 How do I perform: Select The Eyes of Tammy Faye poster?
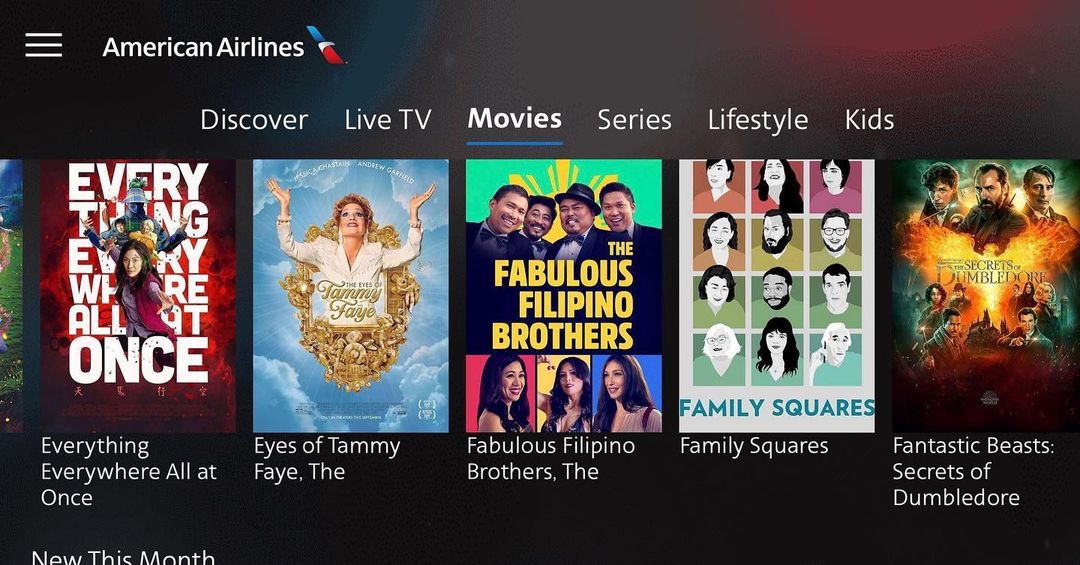click(351, 296)
